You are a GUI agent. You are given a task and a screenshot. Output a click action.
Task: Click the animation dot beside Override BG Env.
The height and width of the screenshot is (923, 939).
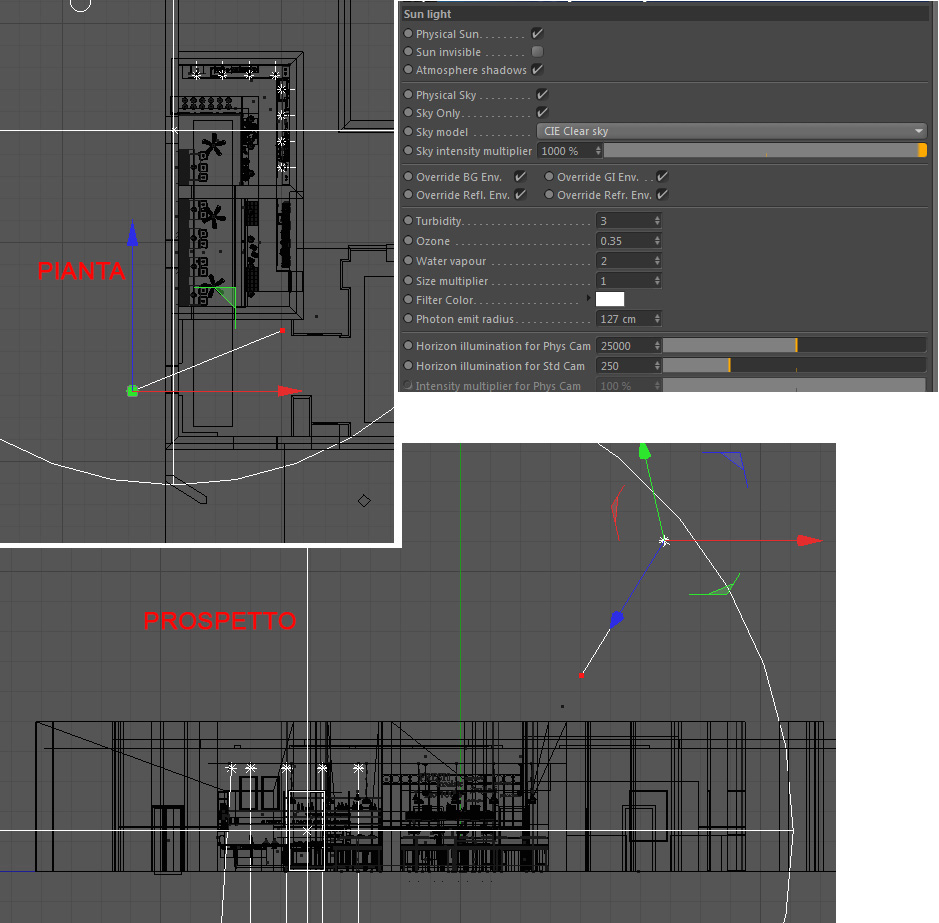click(408, 177)
